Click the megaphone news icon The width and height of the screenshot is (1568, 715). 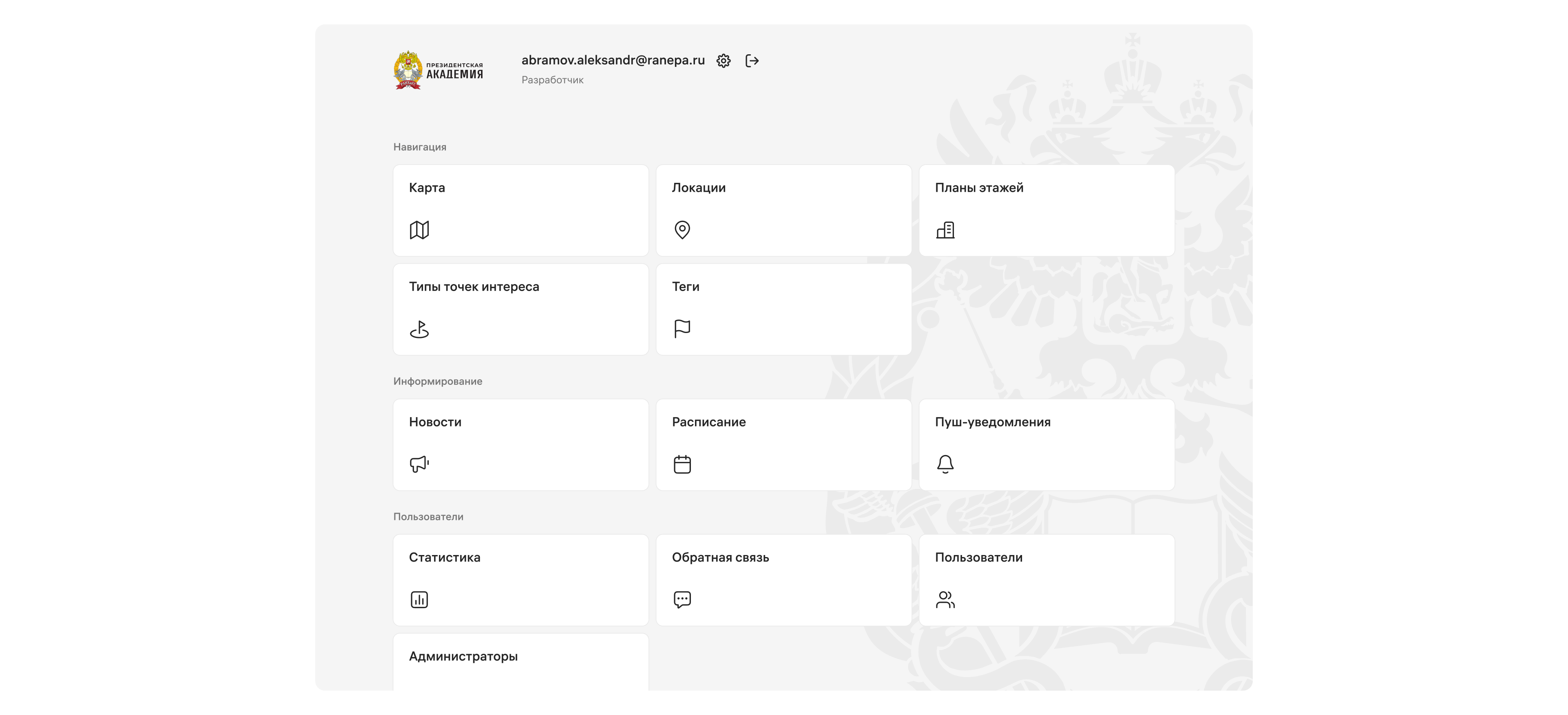click(x=419, y=464)
